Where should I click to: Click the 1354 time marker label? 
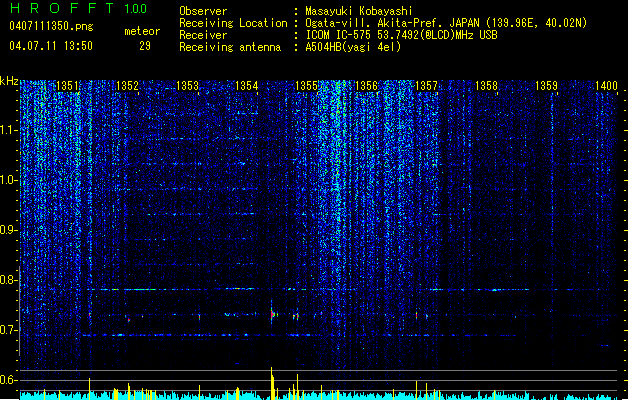[x=247, y=86]
